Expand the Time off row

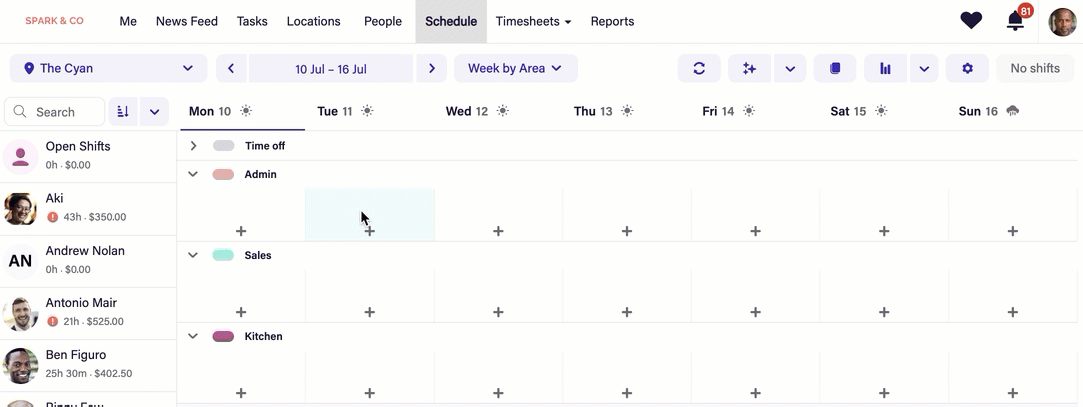tap(194, 146)
